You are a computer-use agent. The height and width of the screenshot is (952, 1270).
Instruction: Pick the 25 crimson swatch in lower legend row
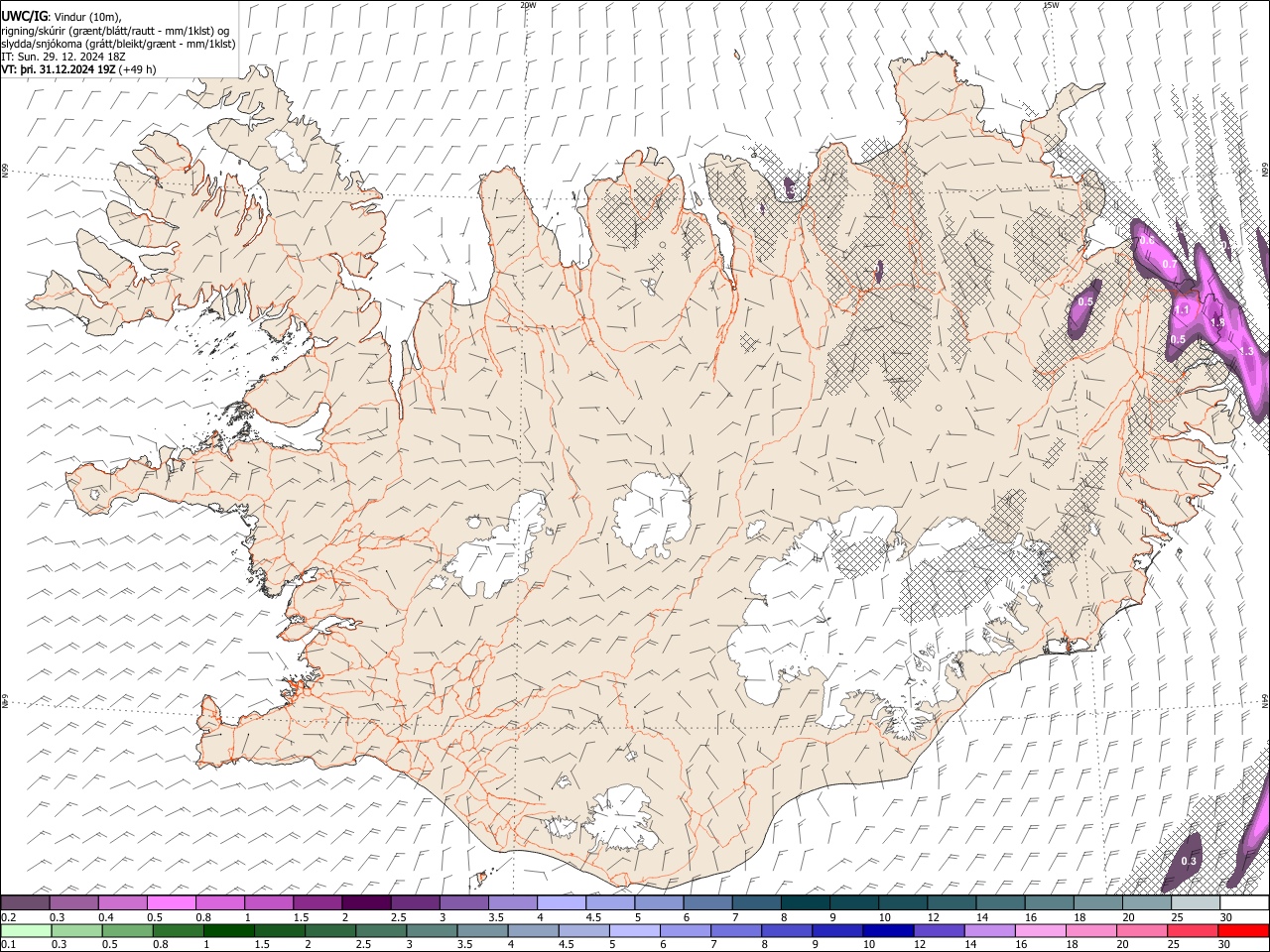(x=1194, y=930)
